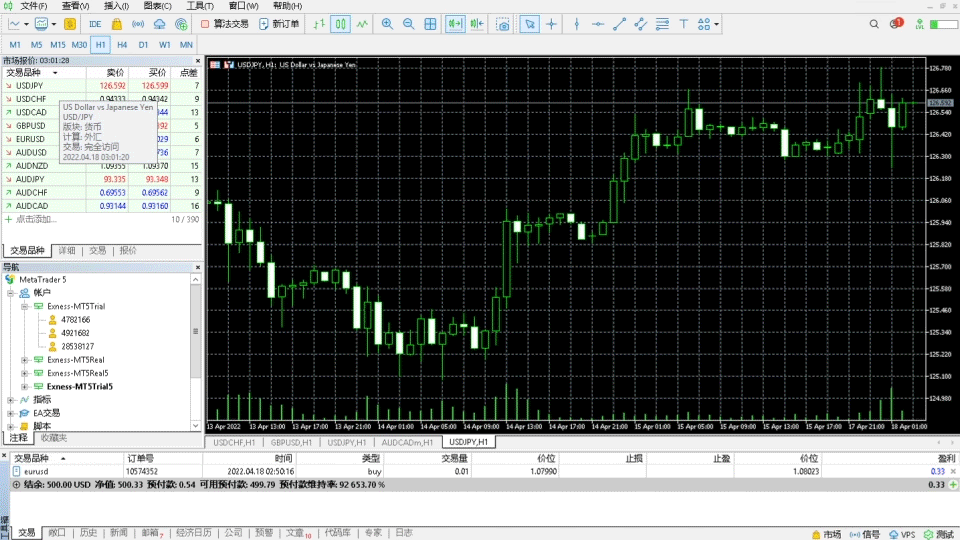The height and width of the screenshot is (540, 960).
Task: Select the crosshair cursor tool
Action: pyautogui.click(x=551, y=23)
